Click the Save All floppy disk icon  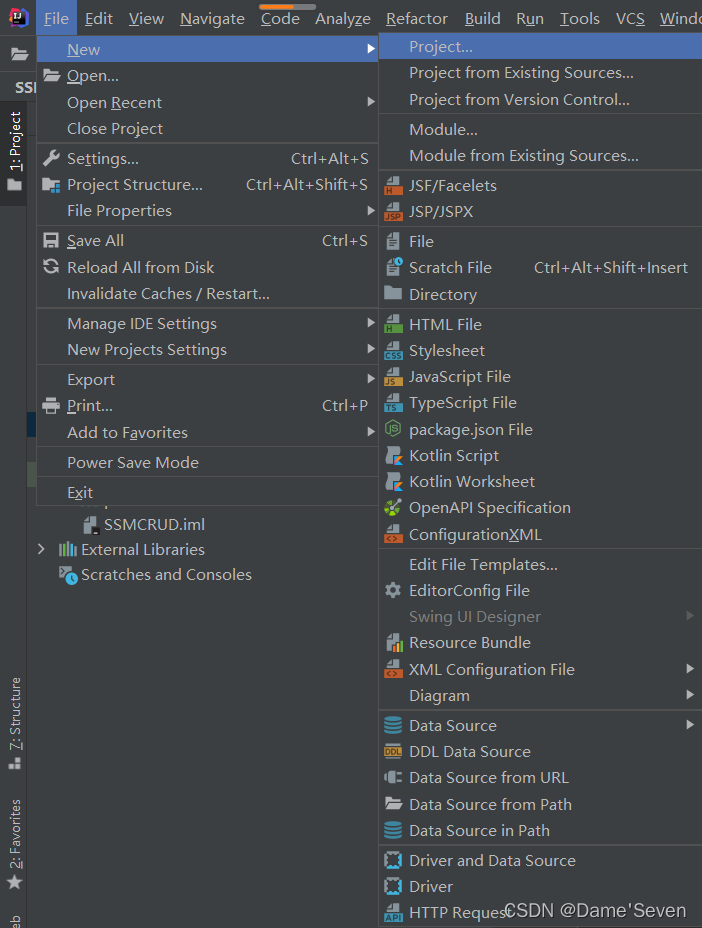51,240
